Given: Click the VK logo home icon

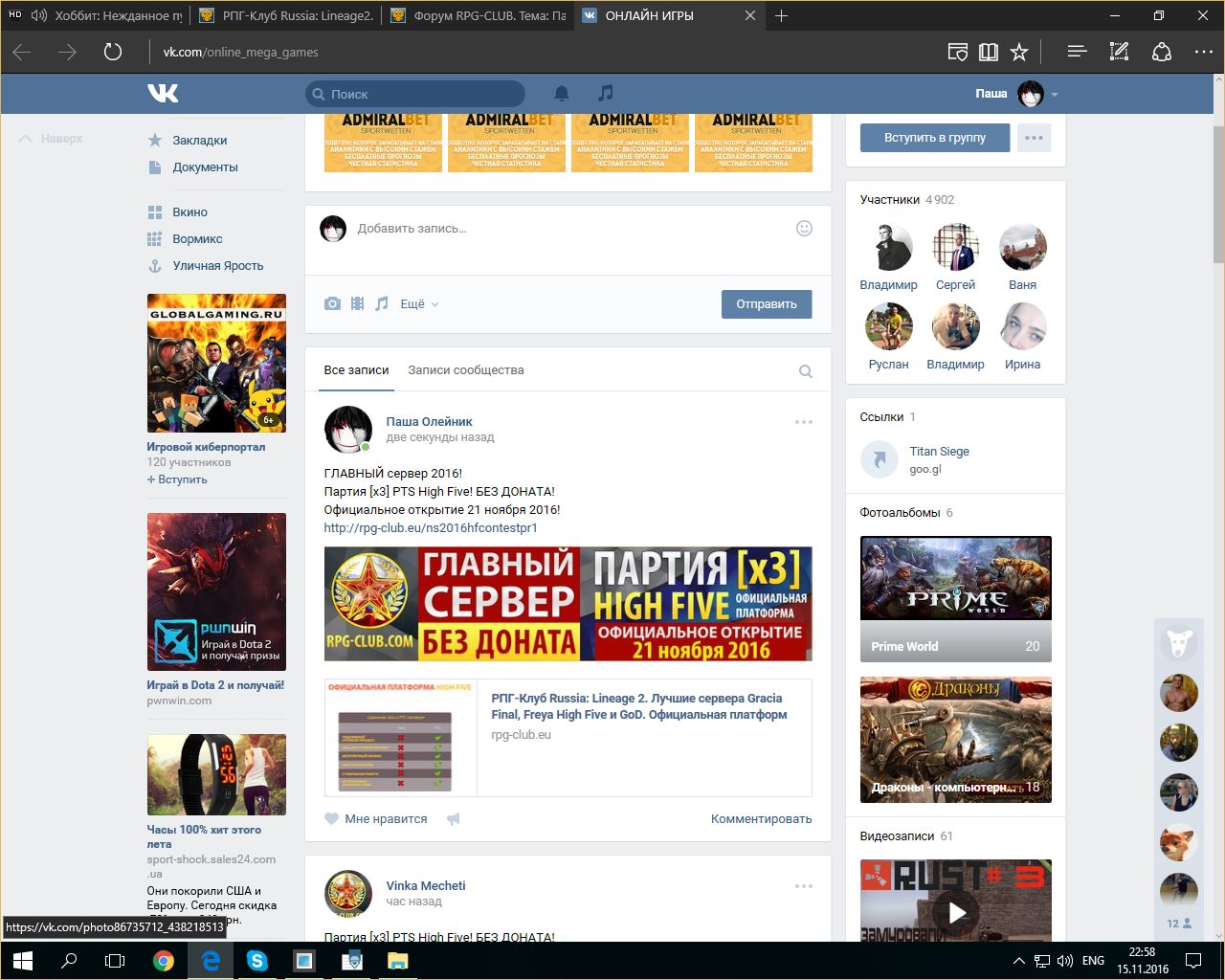Looking at the screenshot, I should point(163,93).
